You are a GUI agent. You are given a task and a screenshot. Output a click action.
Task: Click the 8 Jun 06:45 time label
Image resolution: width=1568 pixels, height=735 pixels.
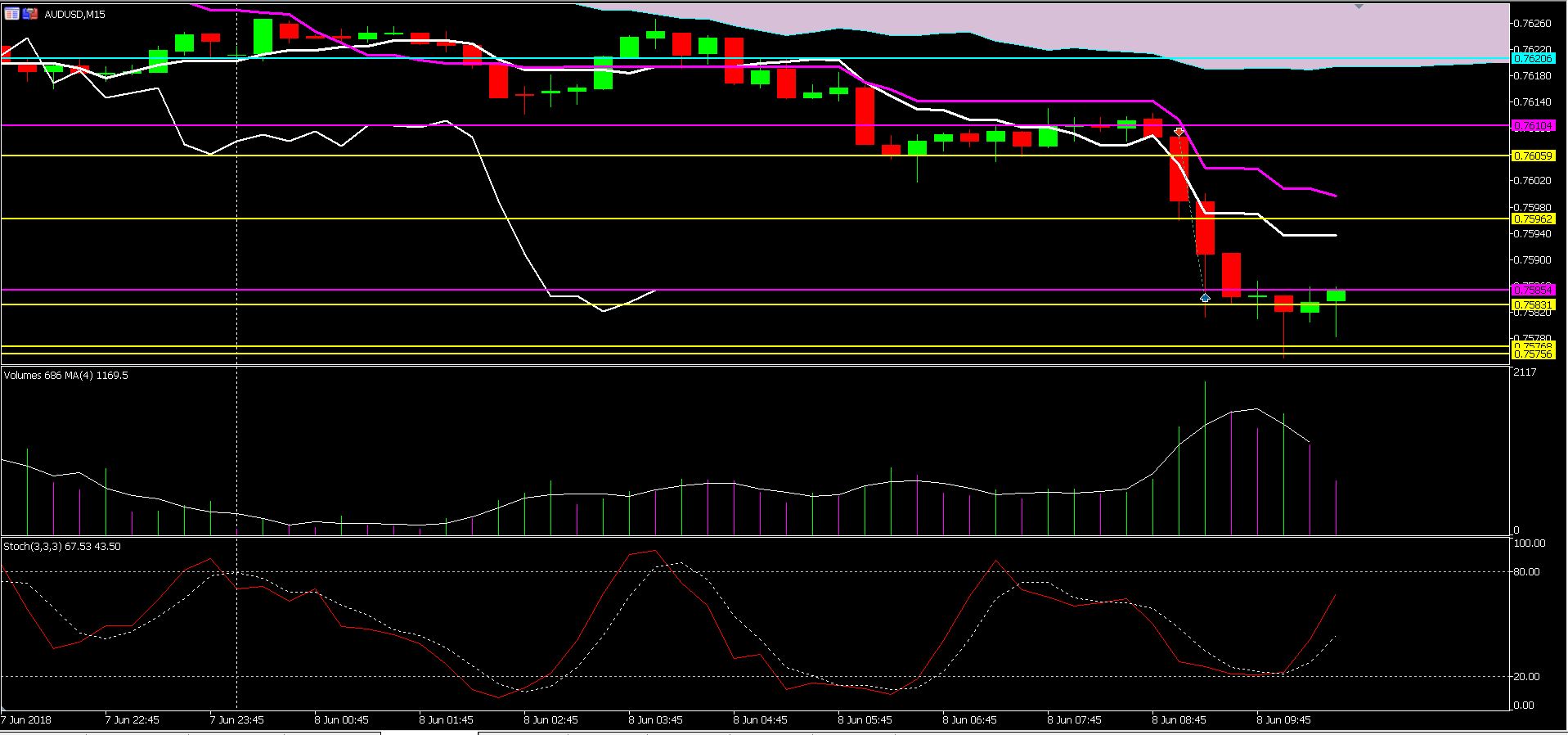coord(970,721)
